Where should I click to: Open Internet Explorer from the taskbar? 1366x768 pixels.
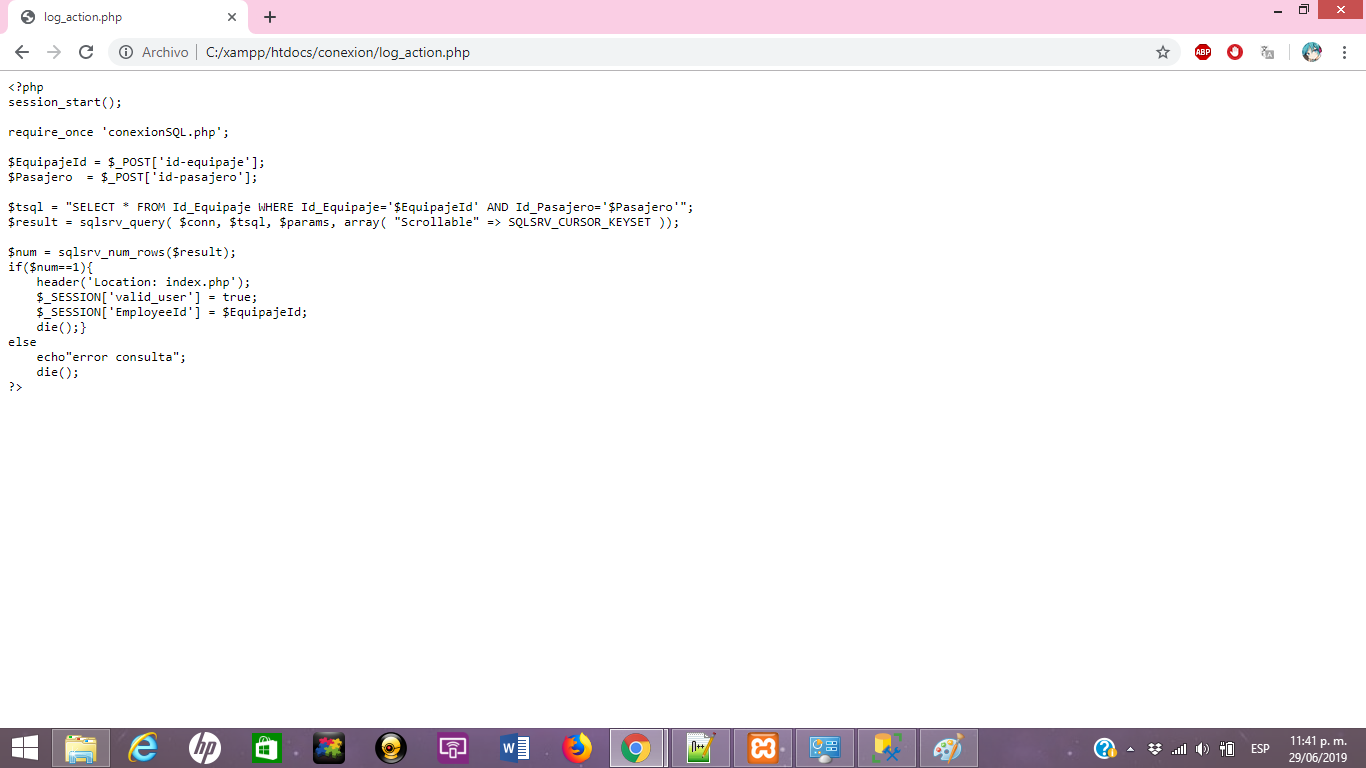143,748
